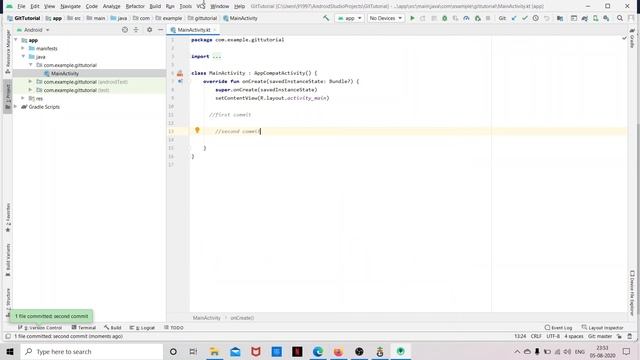
Task: Expand com.example.gittutorial (androidTest) package
Action: point(31,82)
